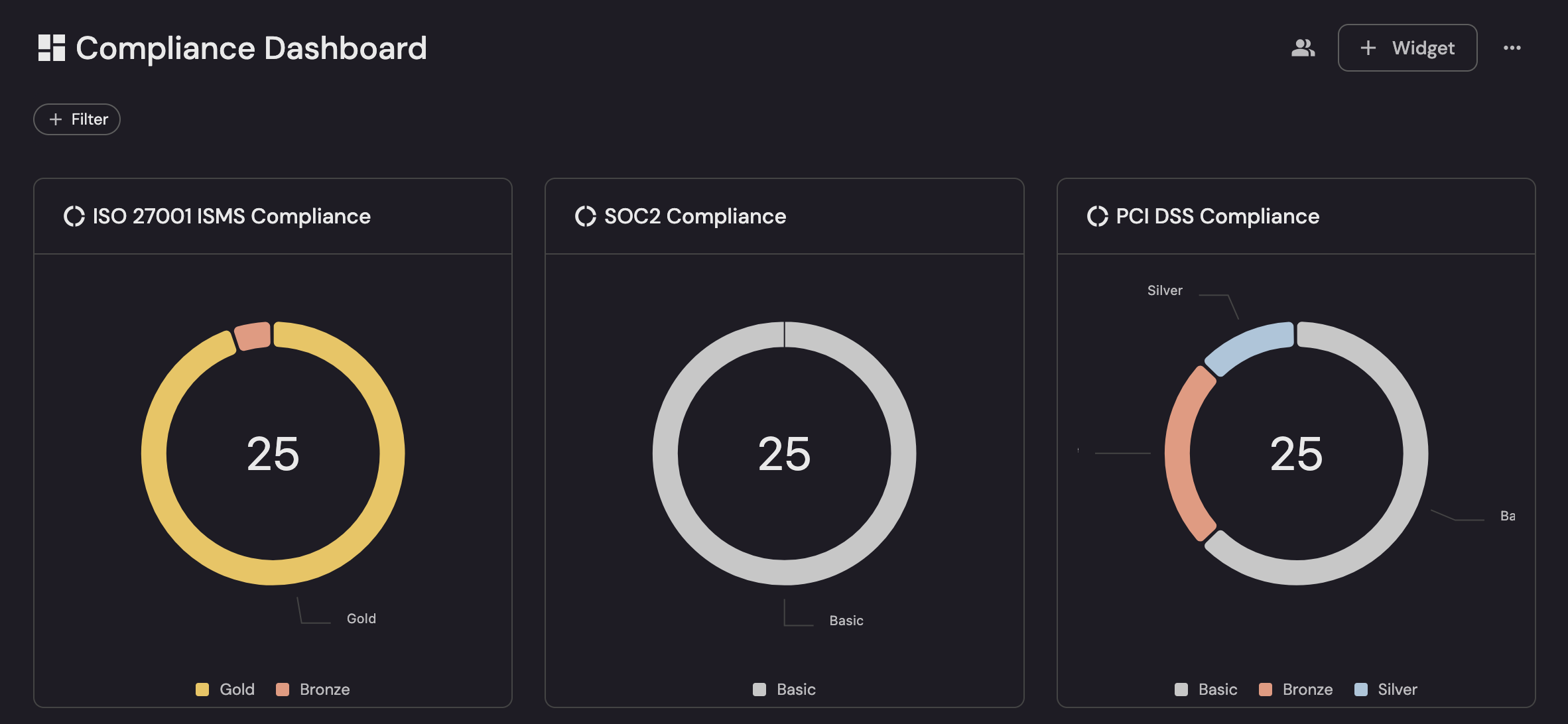The height and width of the screenshot is (724, 1568).
Task: Expand the dashboard options via the ellipsis menu
Action: (1512, 47)
